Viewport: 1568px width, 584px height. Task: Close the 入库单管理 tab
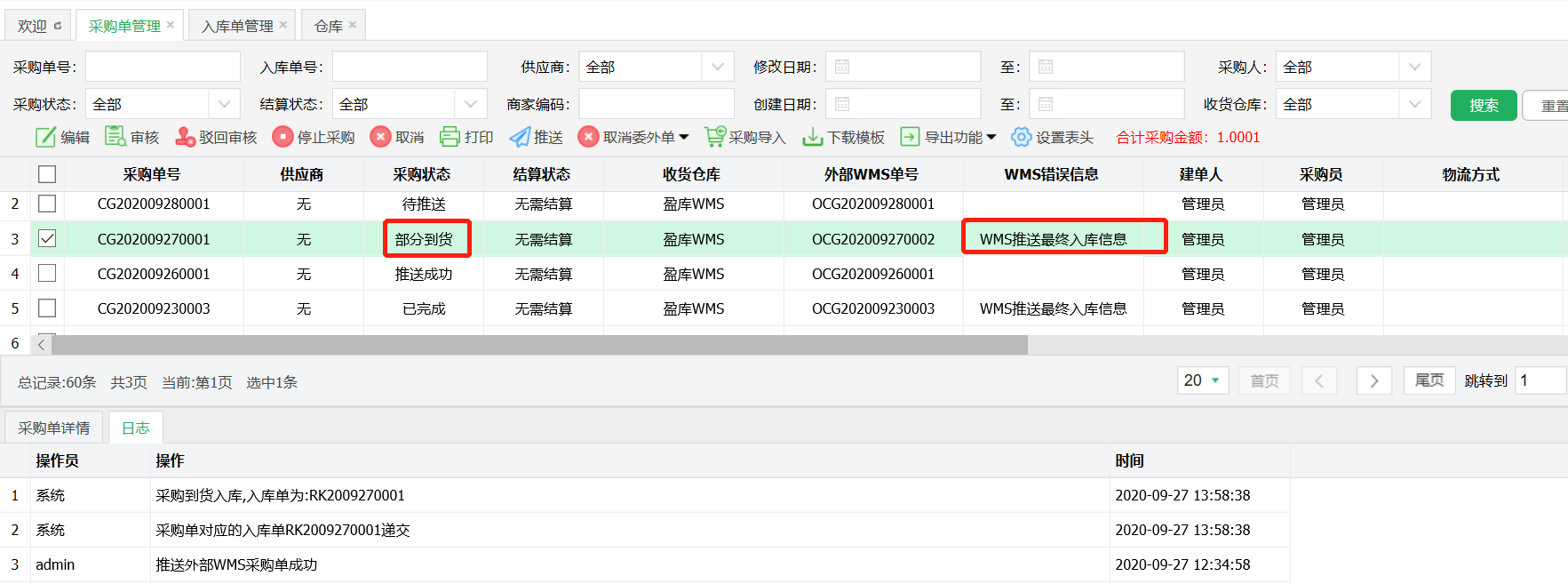[x=283, y=25]
